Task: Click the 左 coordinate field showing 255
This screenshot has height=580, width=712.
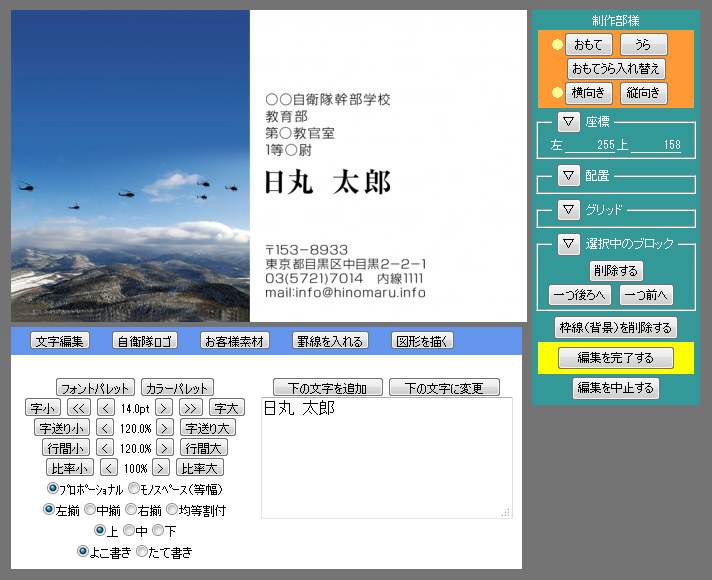Action: point(590,145)
